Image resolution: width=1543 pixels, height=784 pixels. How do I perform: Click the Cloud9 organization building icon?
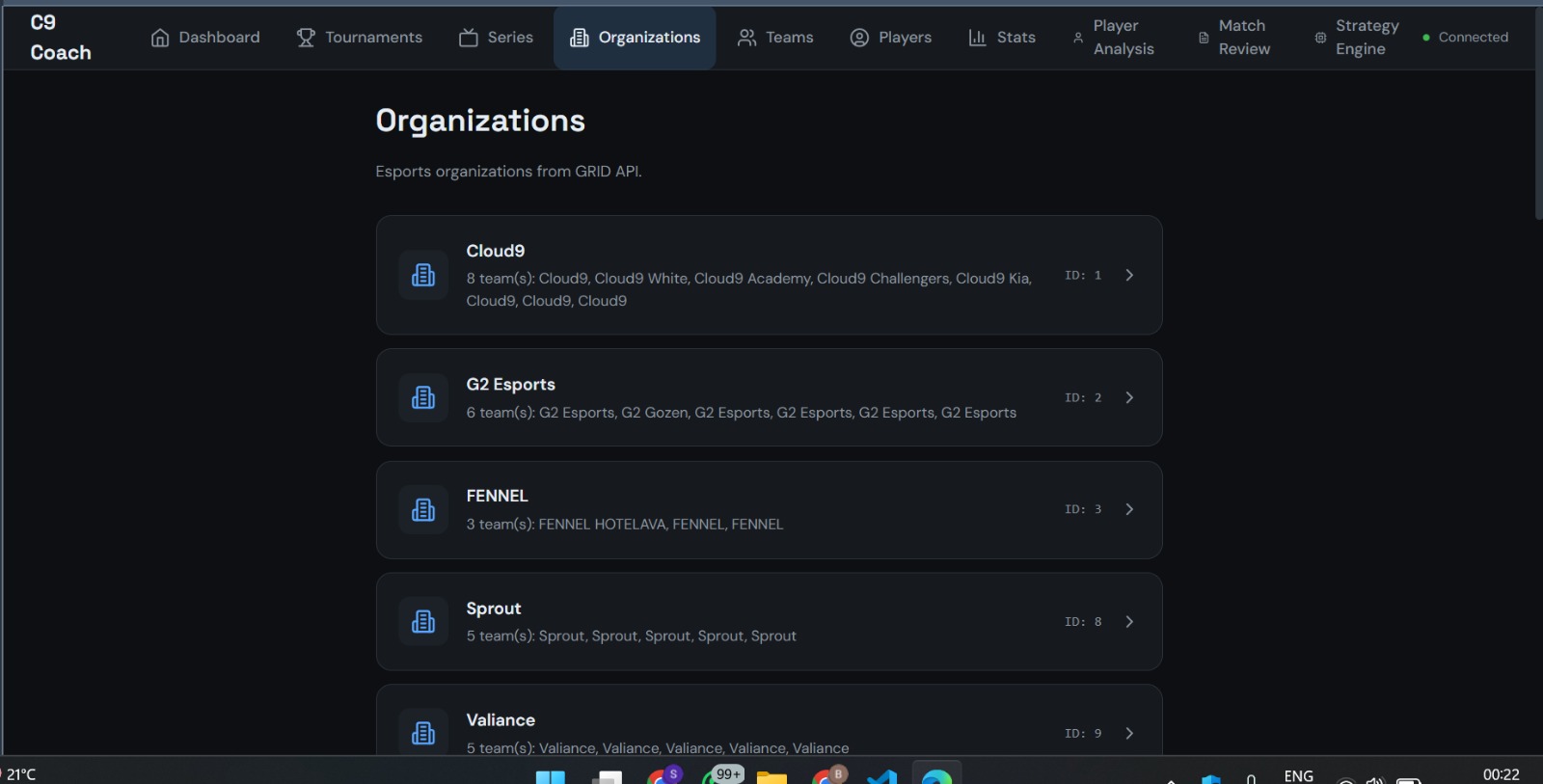[x=423, y=275]
